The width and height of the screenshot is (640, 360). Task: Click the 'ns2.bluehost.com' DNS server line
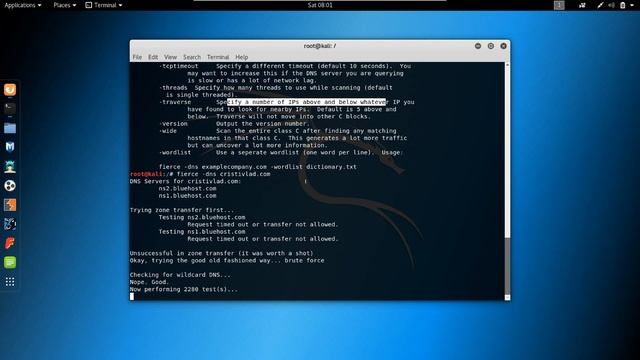187,189
